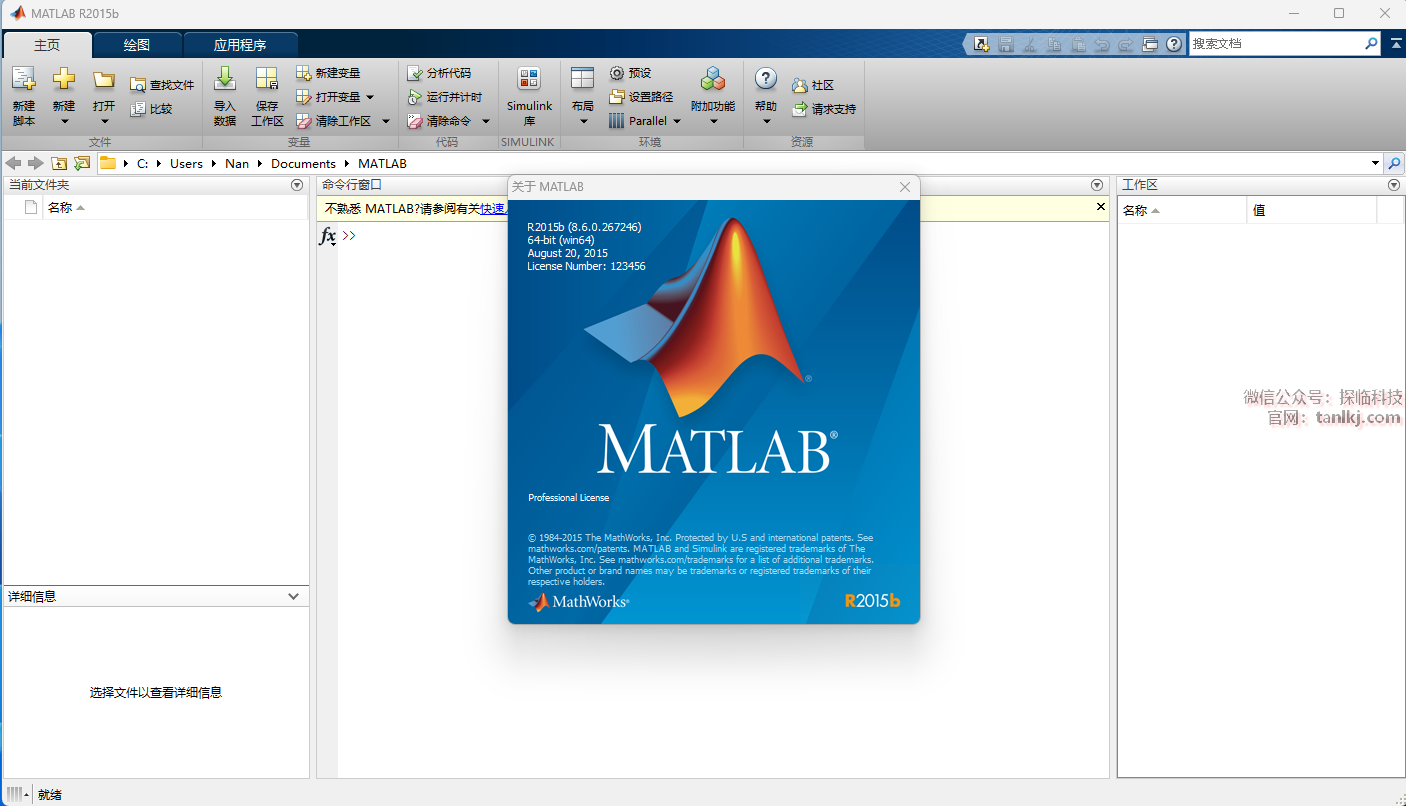Screen dimensions: 1406x806
Task: Create a new script with 新建脚本
Action: (24, 96)
